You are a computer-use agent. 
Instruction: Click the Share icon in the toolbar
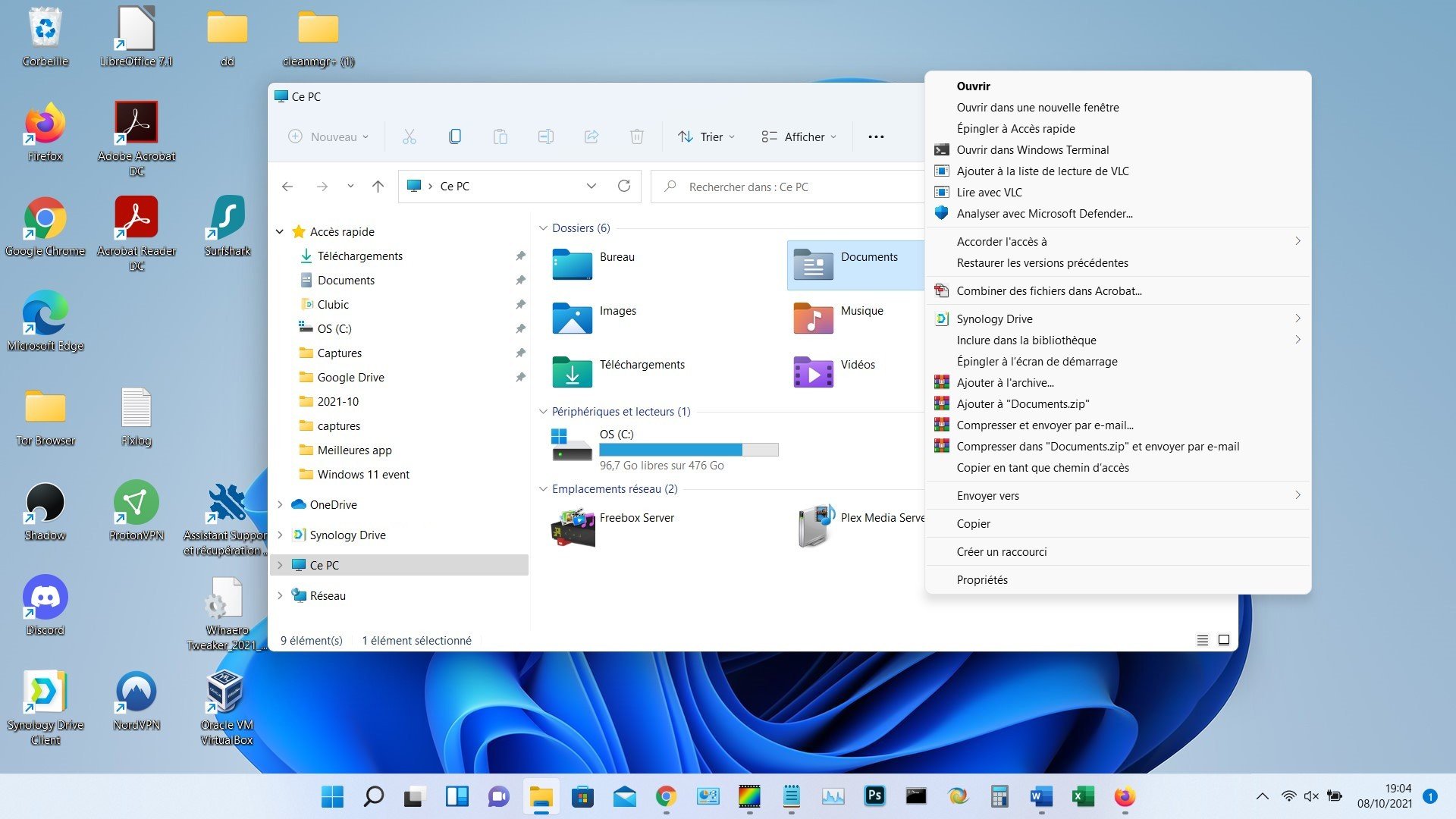(591, 136)
